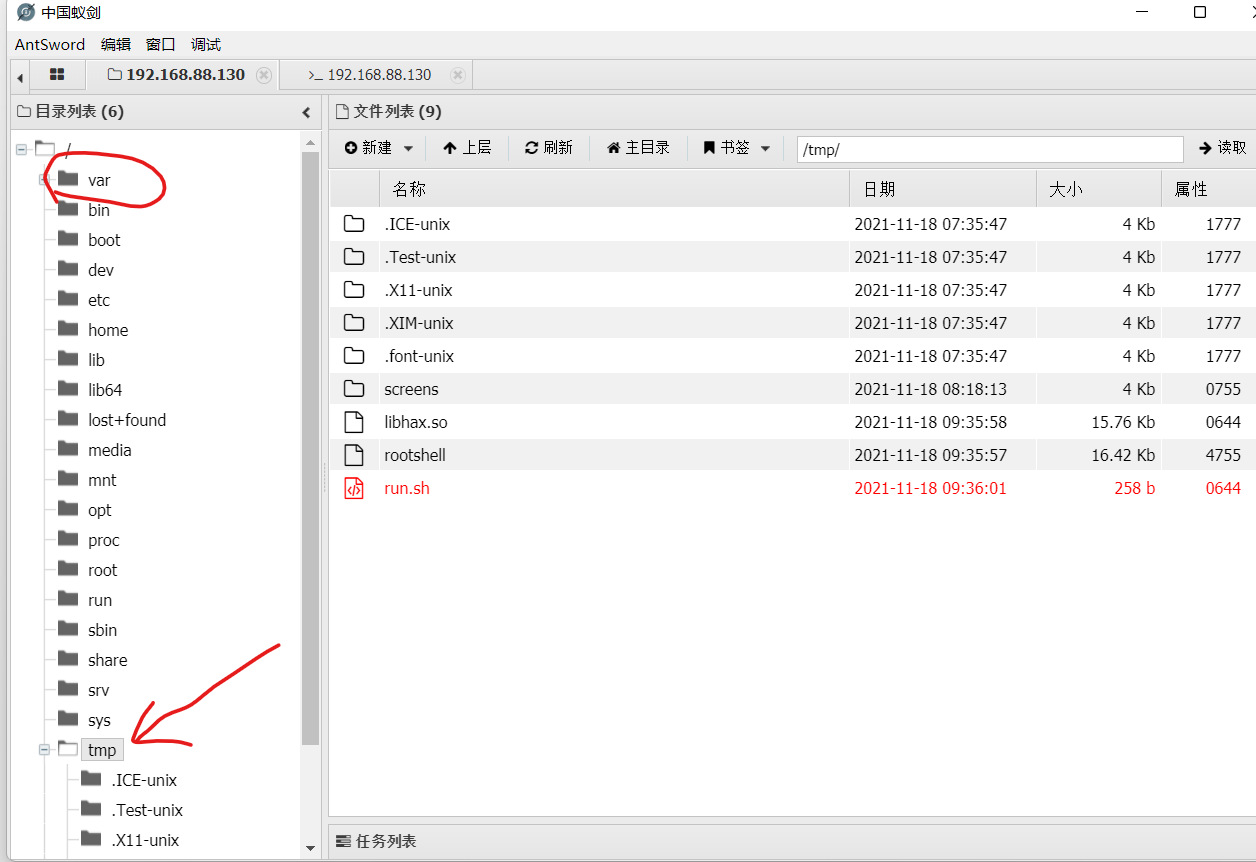1256x862 pixels.
Task: Refresh listing with 刷新 button
Action: 549,148
